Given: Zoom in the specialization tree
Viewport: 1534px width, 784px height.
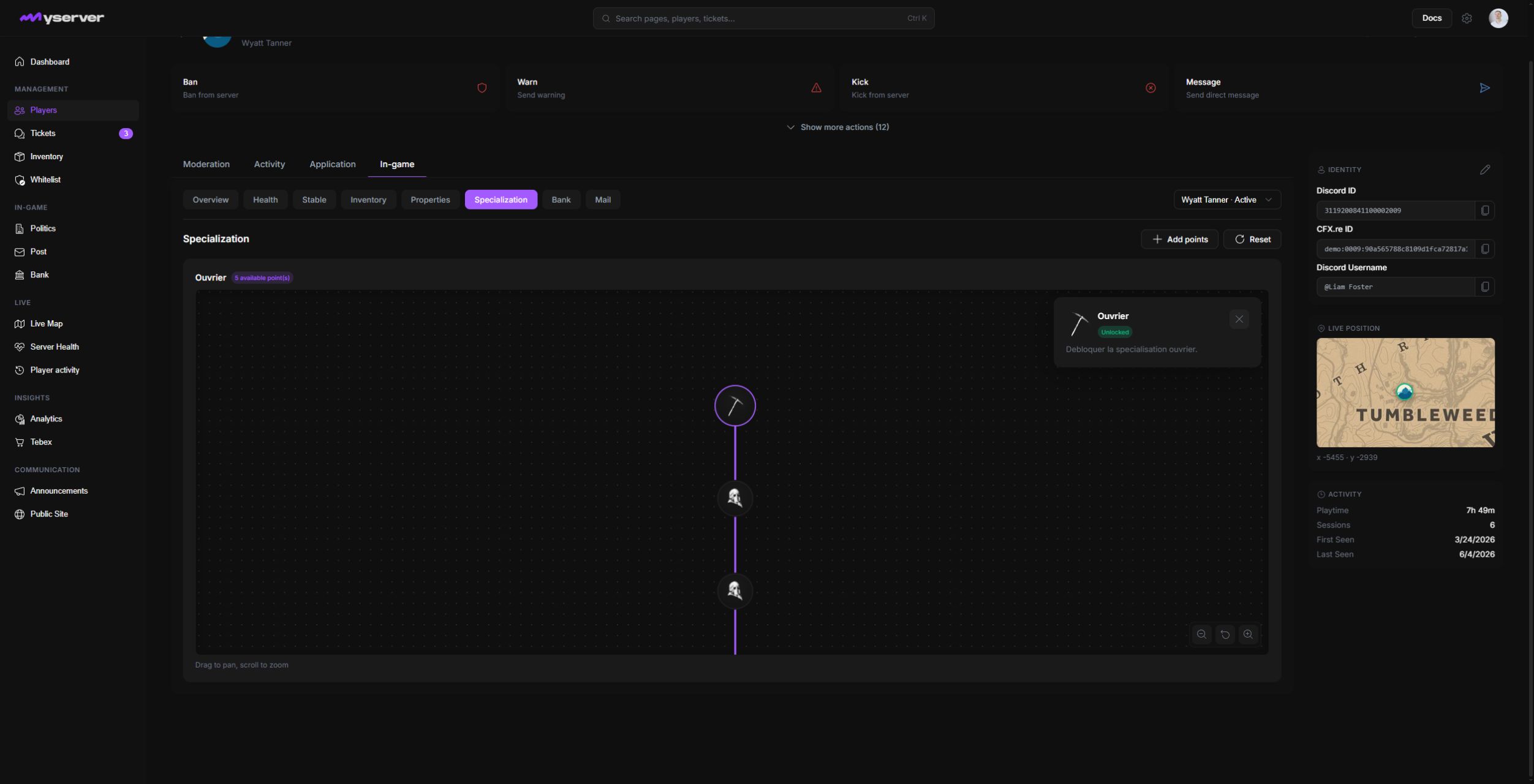Looking at the screenshot, I should coord(1248,635).
